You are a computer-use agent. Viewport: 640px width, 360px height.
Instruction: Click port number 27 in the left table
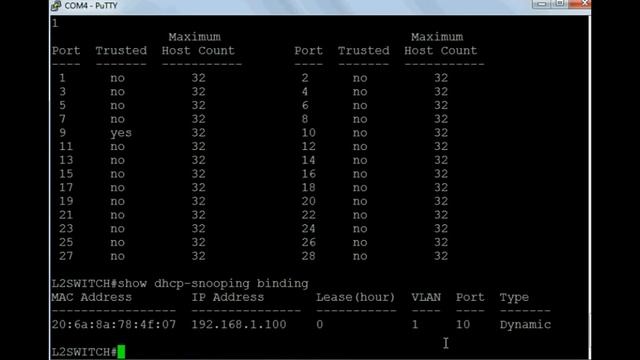click(x=66, y=256)
